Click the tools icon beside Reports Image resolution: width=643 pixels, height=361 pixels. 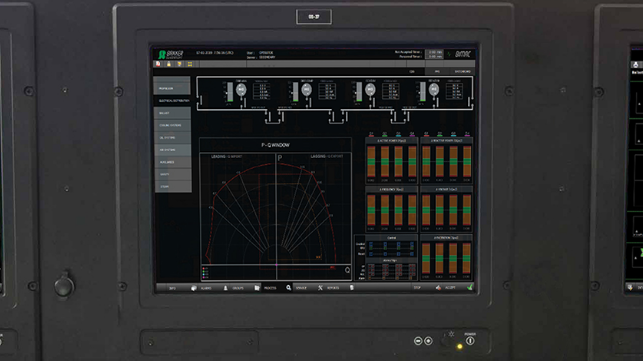[x=320, y=288]
